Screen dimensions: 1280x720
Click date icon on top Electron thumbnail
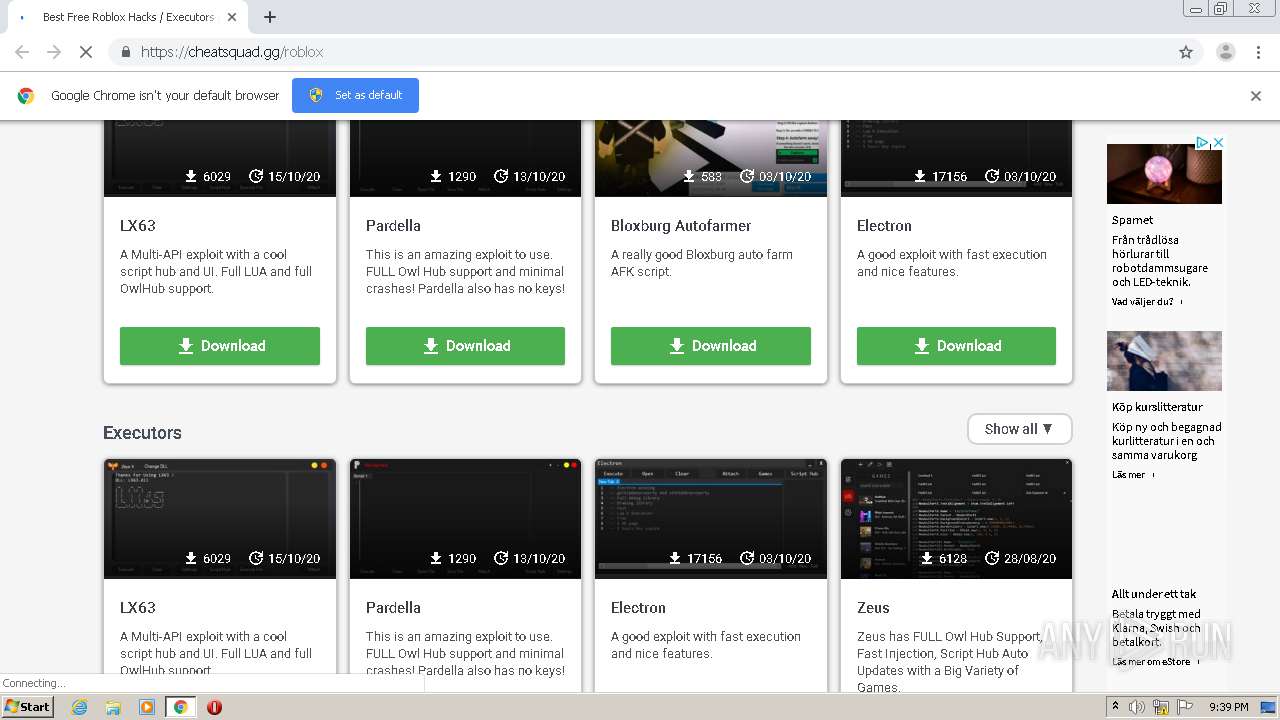(x=992, y=176)
